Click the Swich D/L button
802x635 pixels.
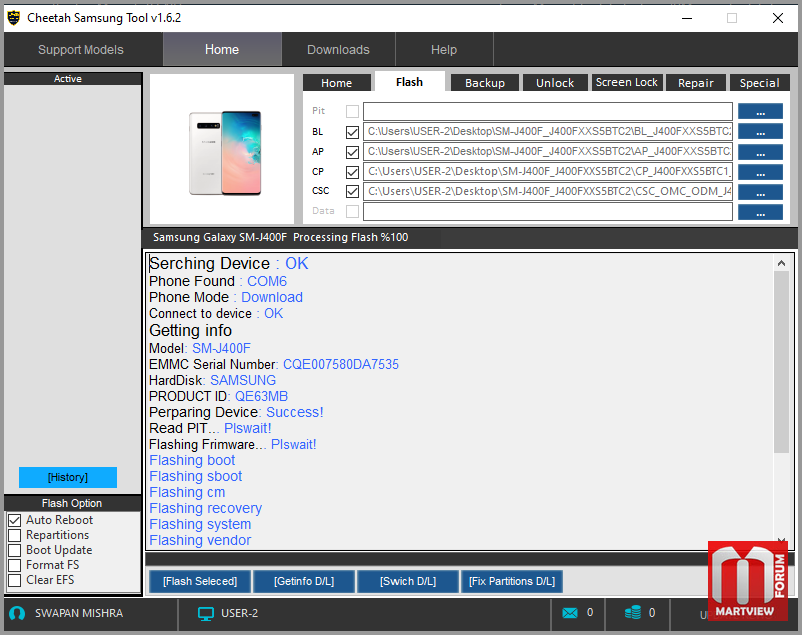click(408, 581)
